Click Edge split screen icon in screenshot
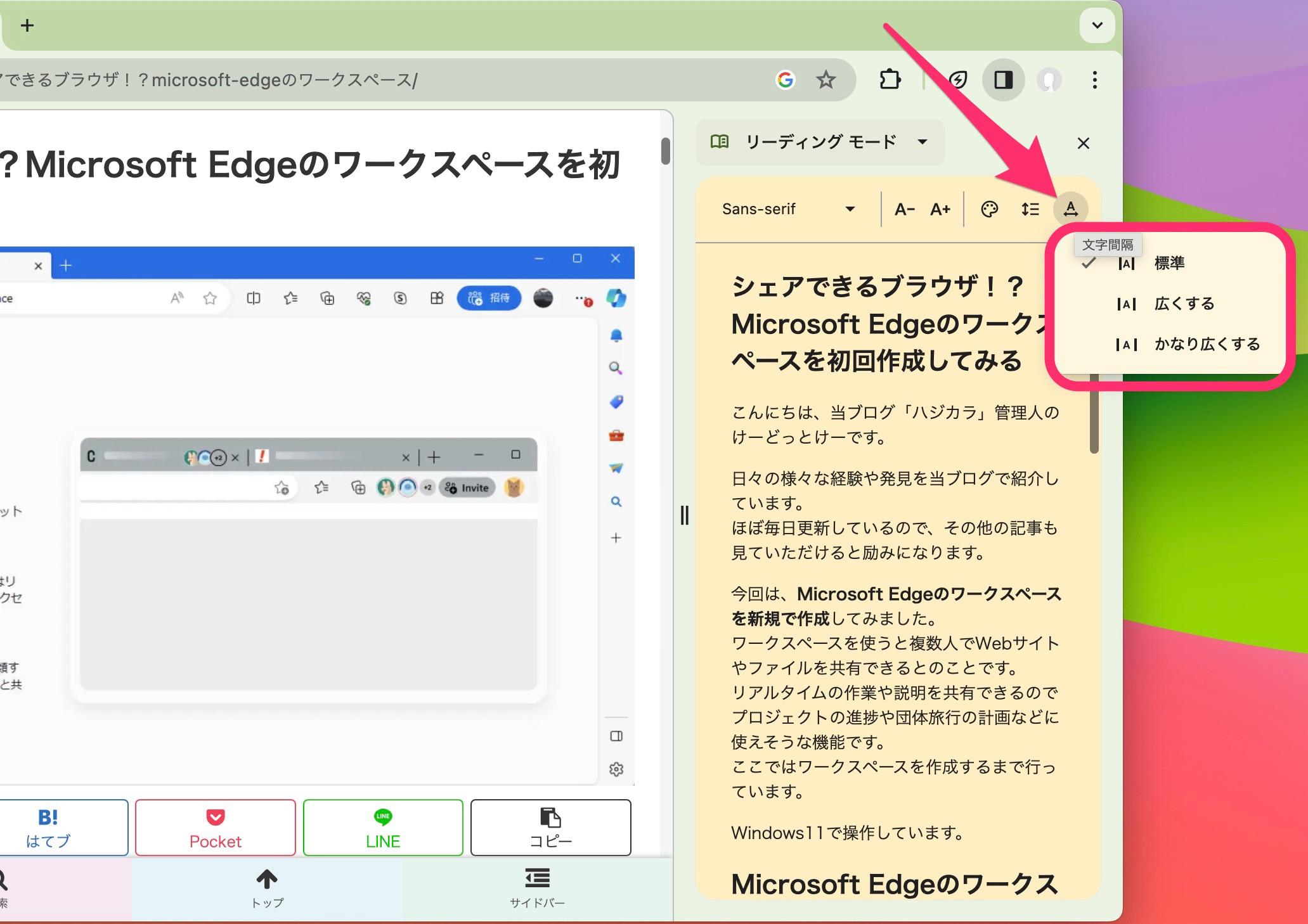This screenshot has height=924, width=1308. (254, 298)
